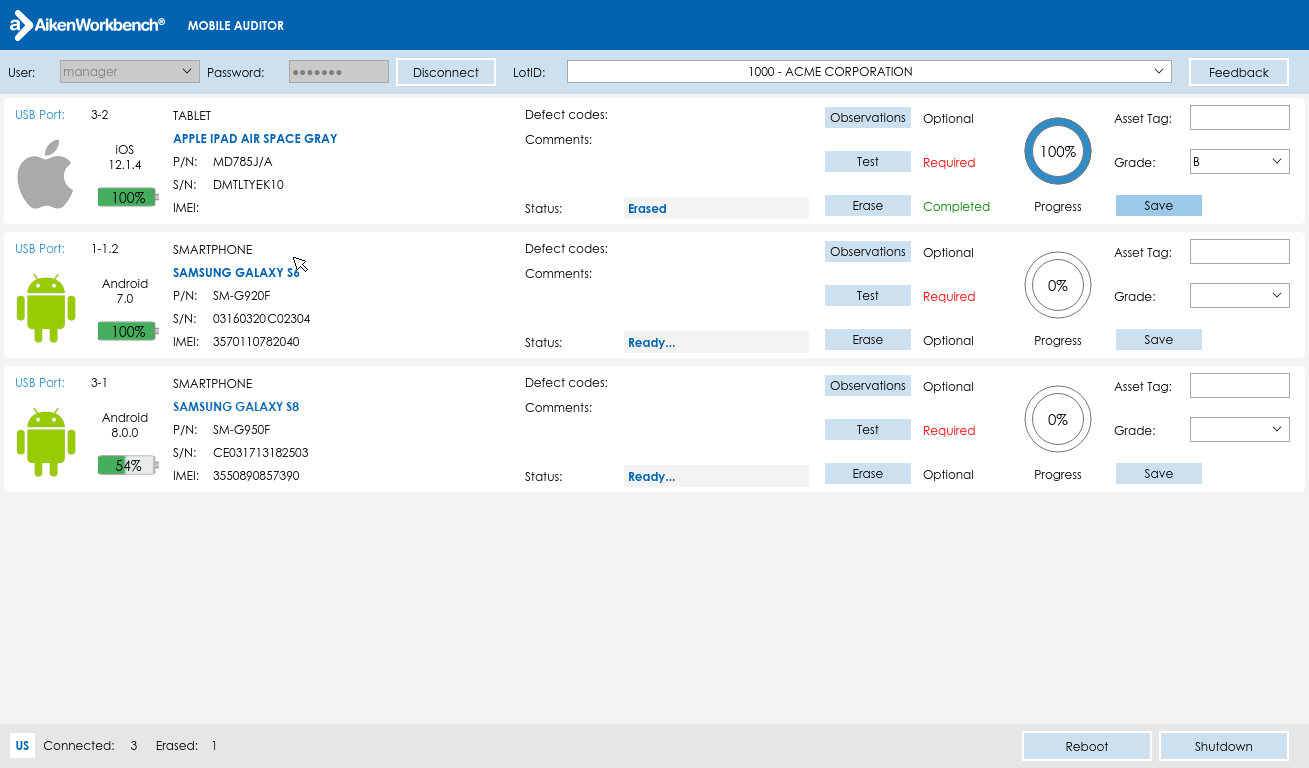This screenshot has width=1309, height=768.
Task: Save the iPad Air record
Action: [1159, 206]
